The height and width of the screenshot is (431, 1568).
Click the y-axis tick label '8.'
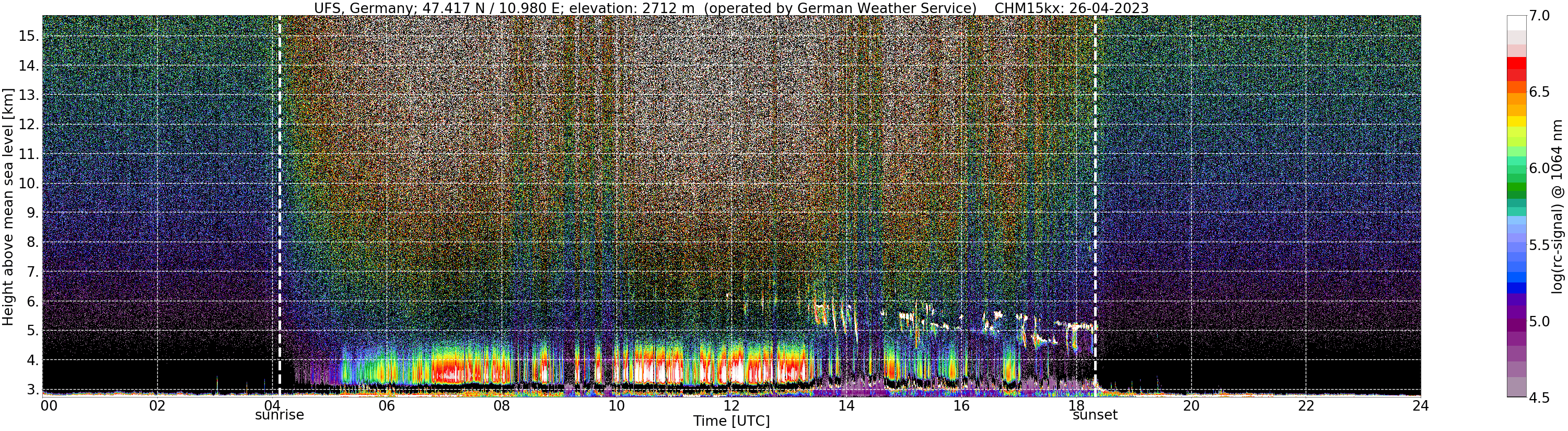coord(33,242)
